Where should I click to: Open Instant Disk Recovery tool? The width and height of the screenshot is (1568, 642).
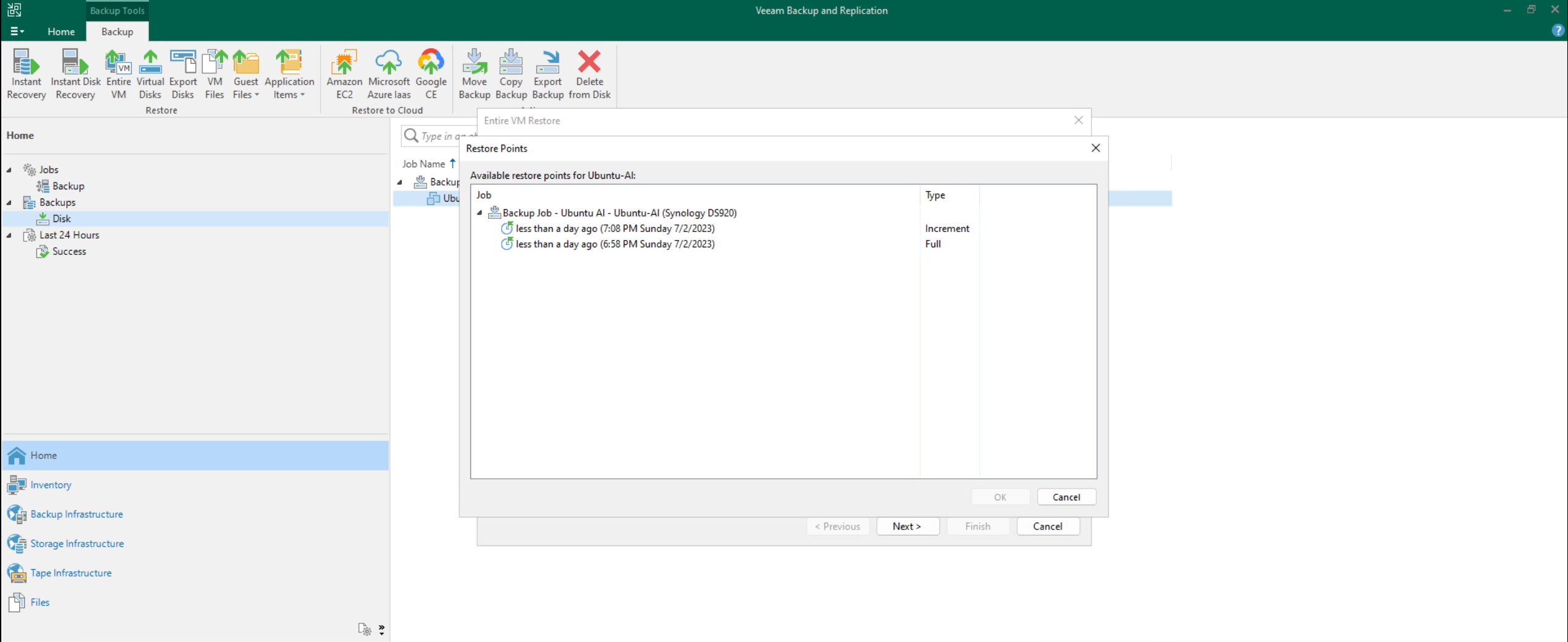(75, 74)
